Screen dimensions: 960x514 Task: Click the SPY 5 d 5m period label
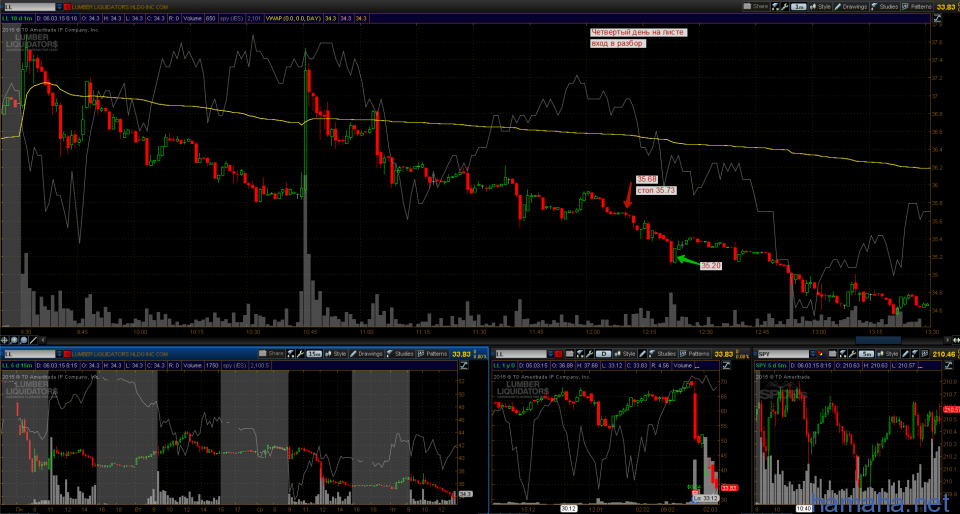coord(771,365)
